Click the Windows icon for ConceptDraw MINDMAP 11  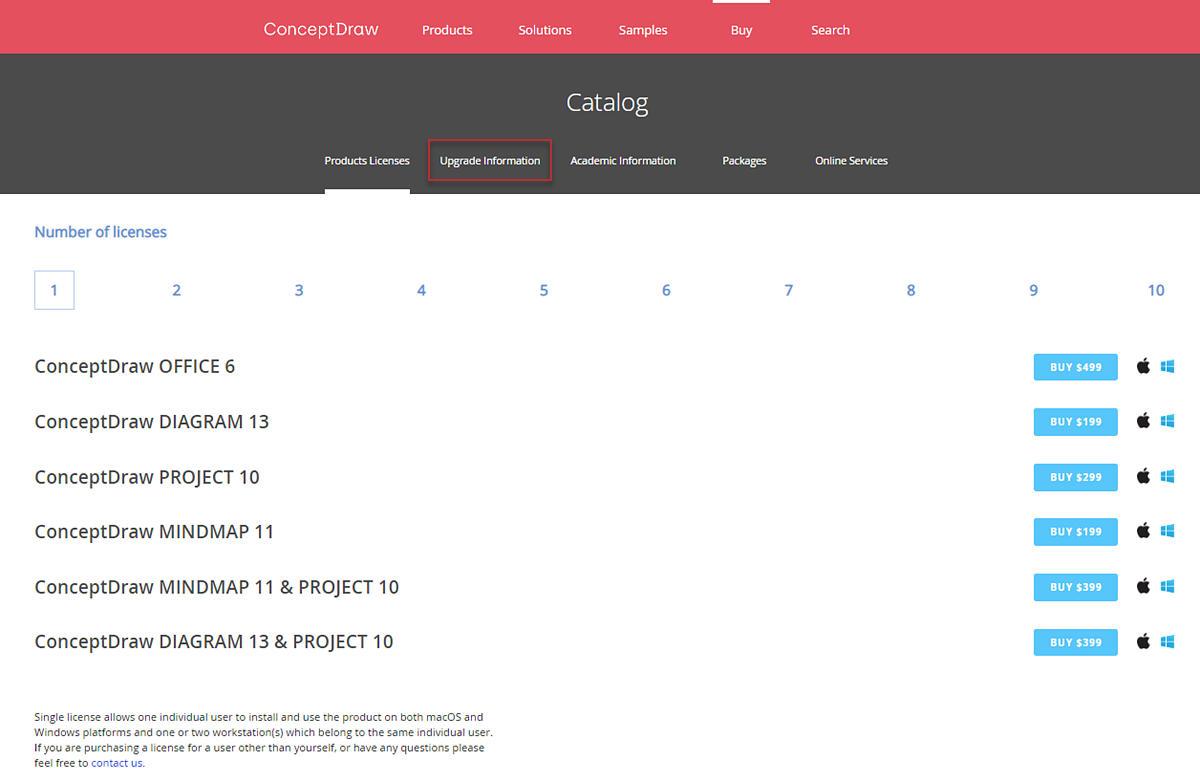[x=1167, y=532]
